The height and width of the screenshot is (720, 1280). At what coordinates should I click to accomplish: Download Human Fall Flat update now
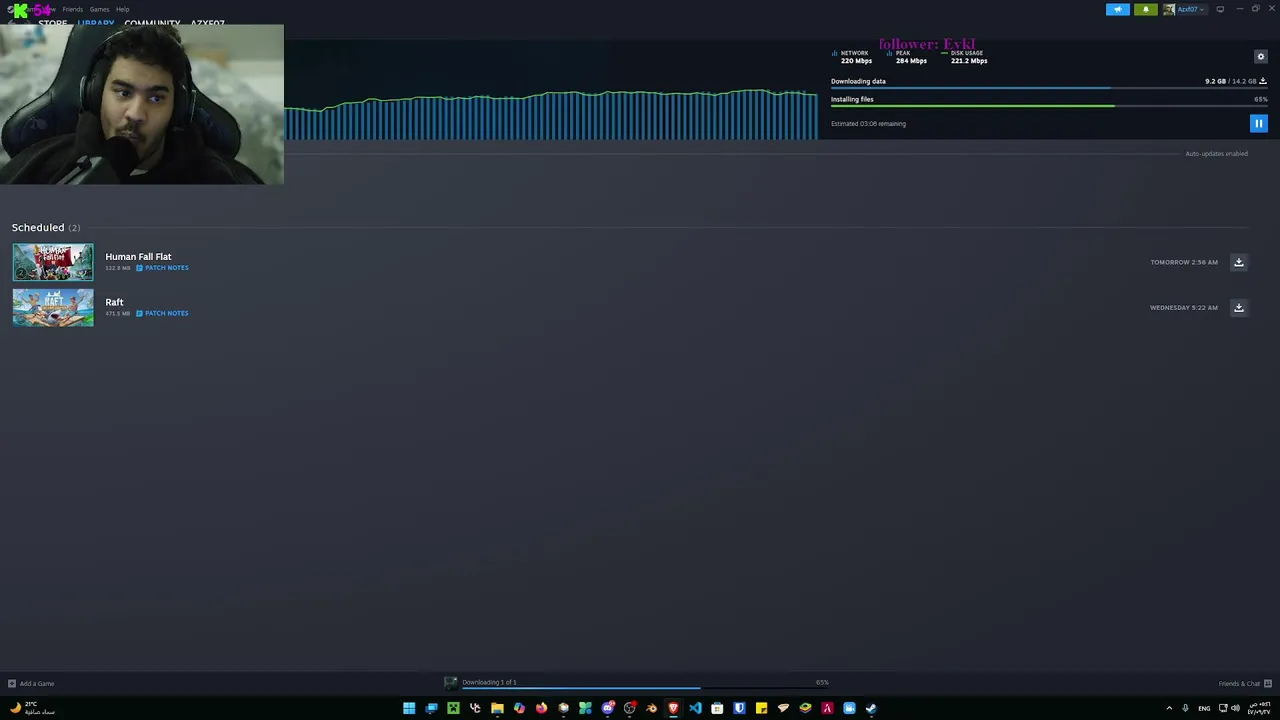tap(1238, 262)
